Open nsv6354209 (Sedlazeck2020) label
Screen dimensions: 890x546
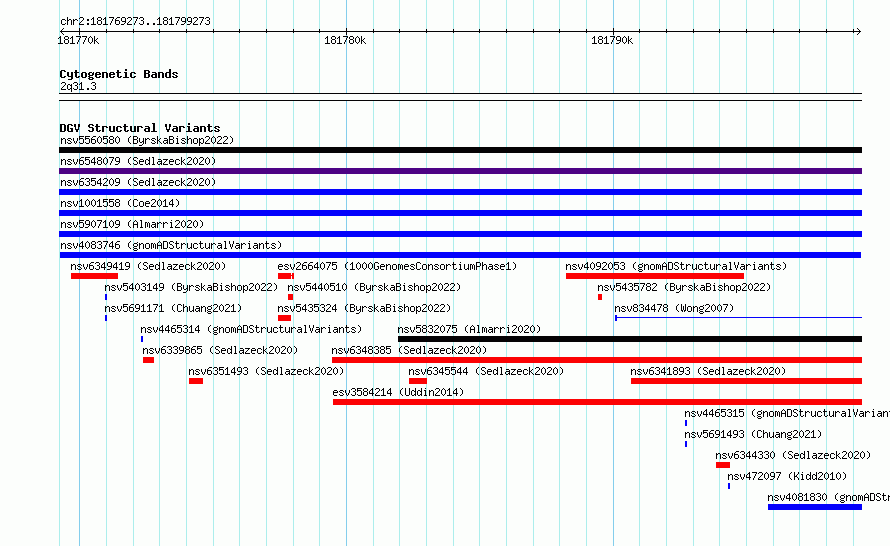coord(138,182)
